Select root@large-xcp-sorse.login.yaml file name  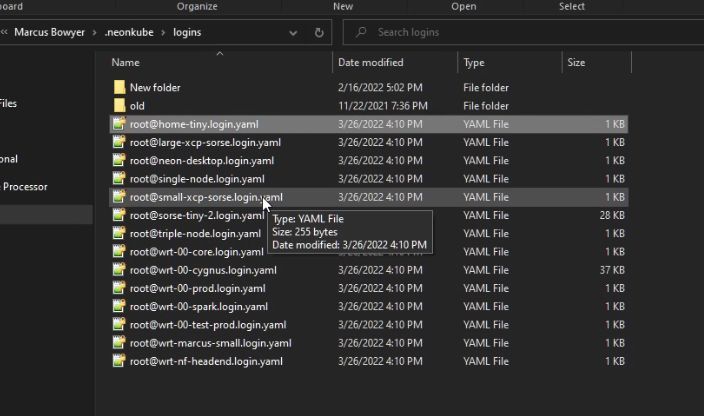click(205, 142)
